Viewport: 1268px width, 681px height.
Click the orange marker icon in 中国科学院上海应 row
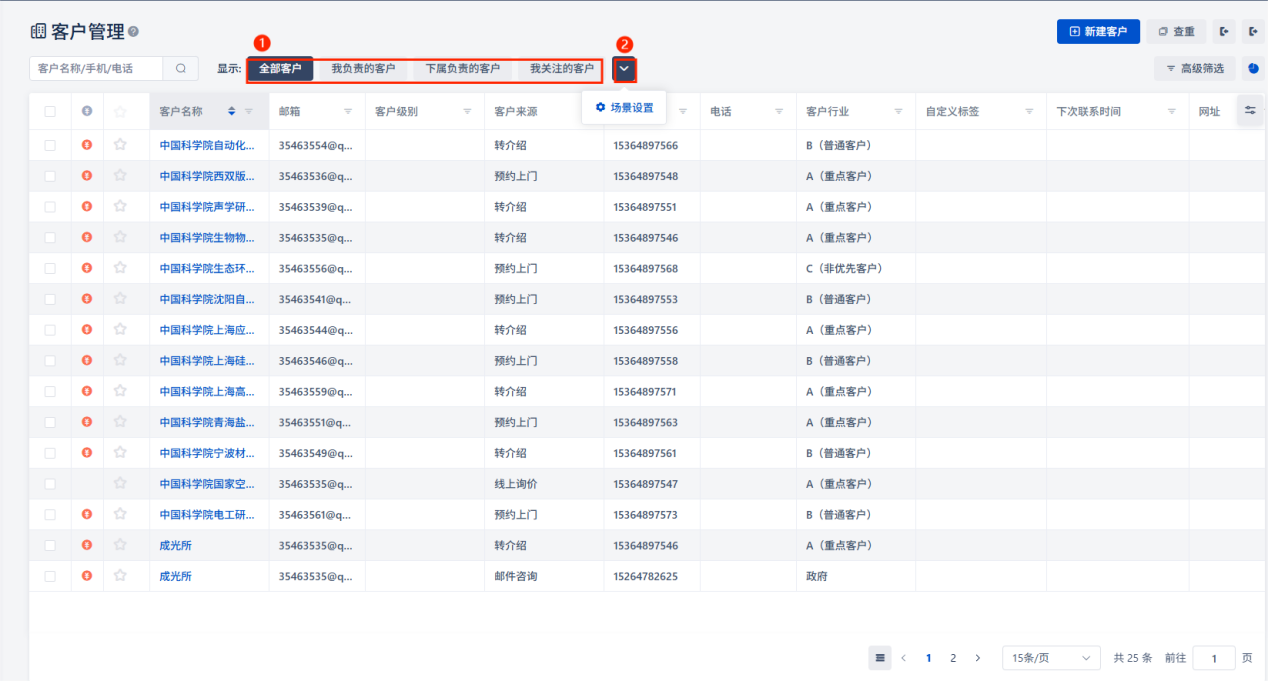tap(87, 330)
